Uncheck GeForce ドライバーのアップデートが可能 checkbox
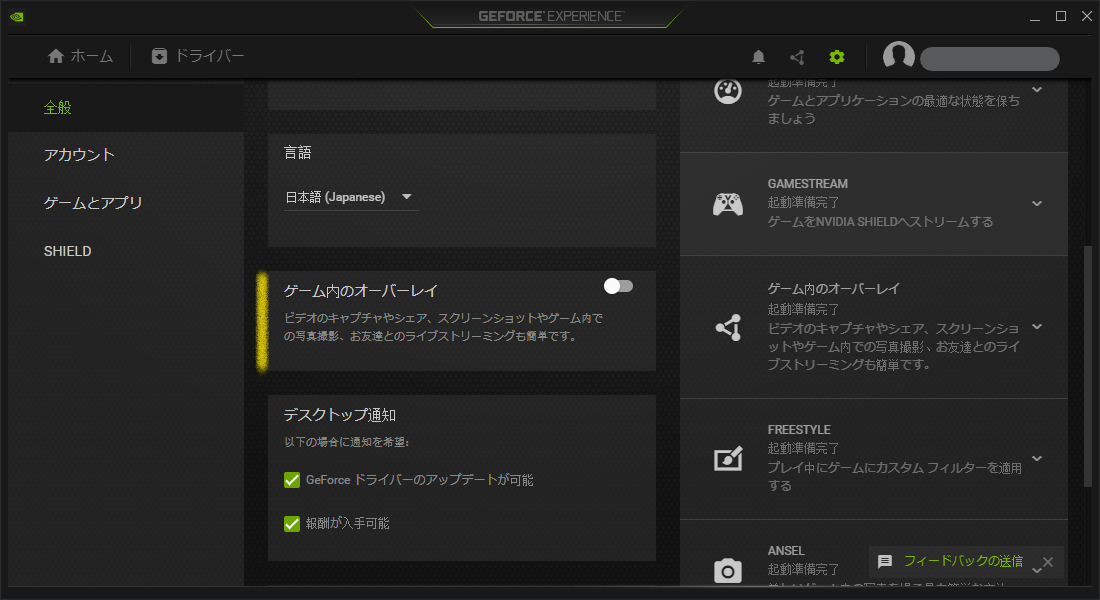 click(x=292, y=480)
